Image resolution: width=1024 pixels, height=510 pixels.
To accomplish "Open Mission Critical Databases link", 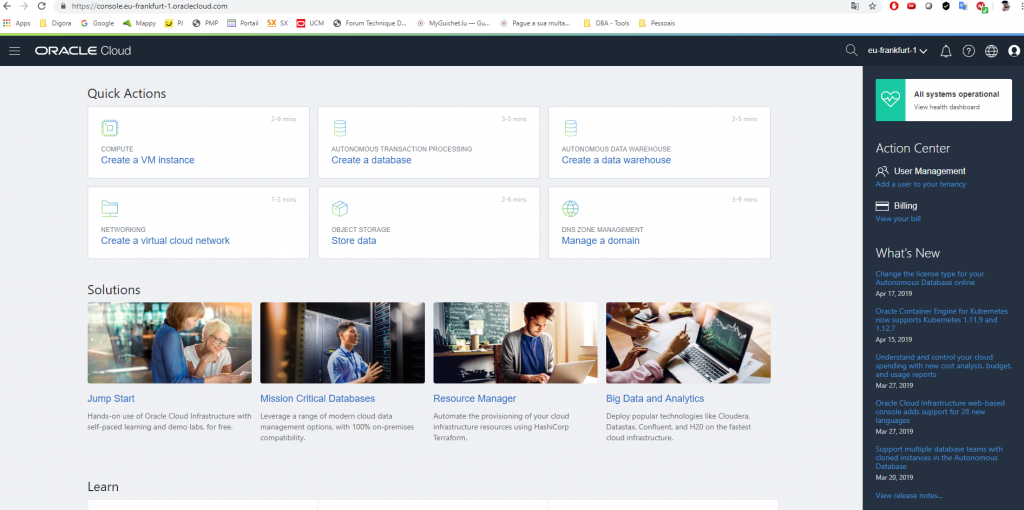I will point(317,398).
